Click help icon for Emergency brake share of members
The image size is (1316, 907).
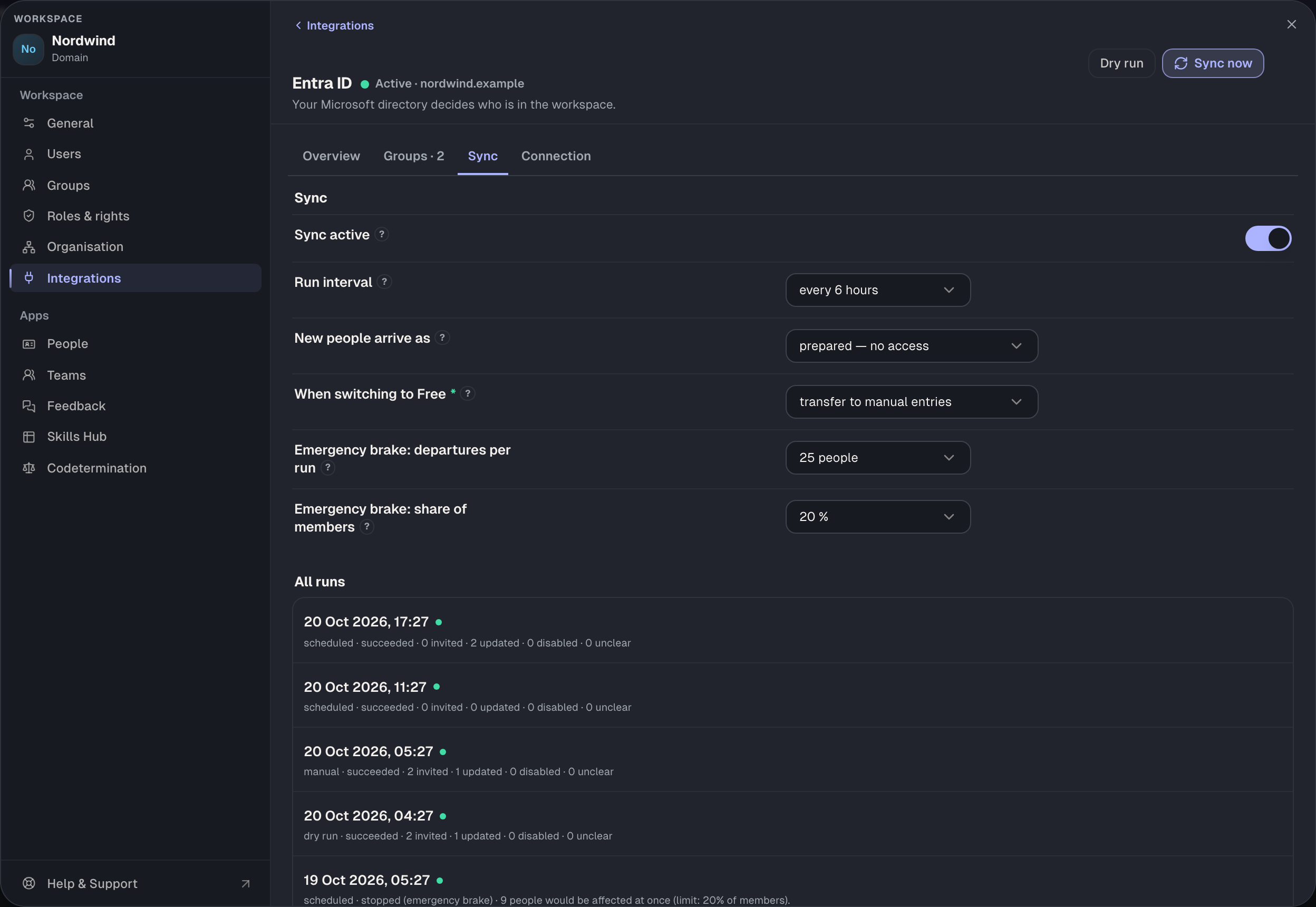pyautogui.click(x=367, y=527)
